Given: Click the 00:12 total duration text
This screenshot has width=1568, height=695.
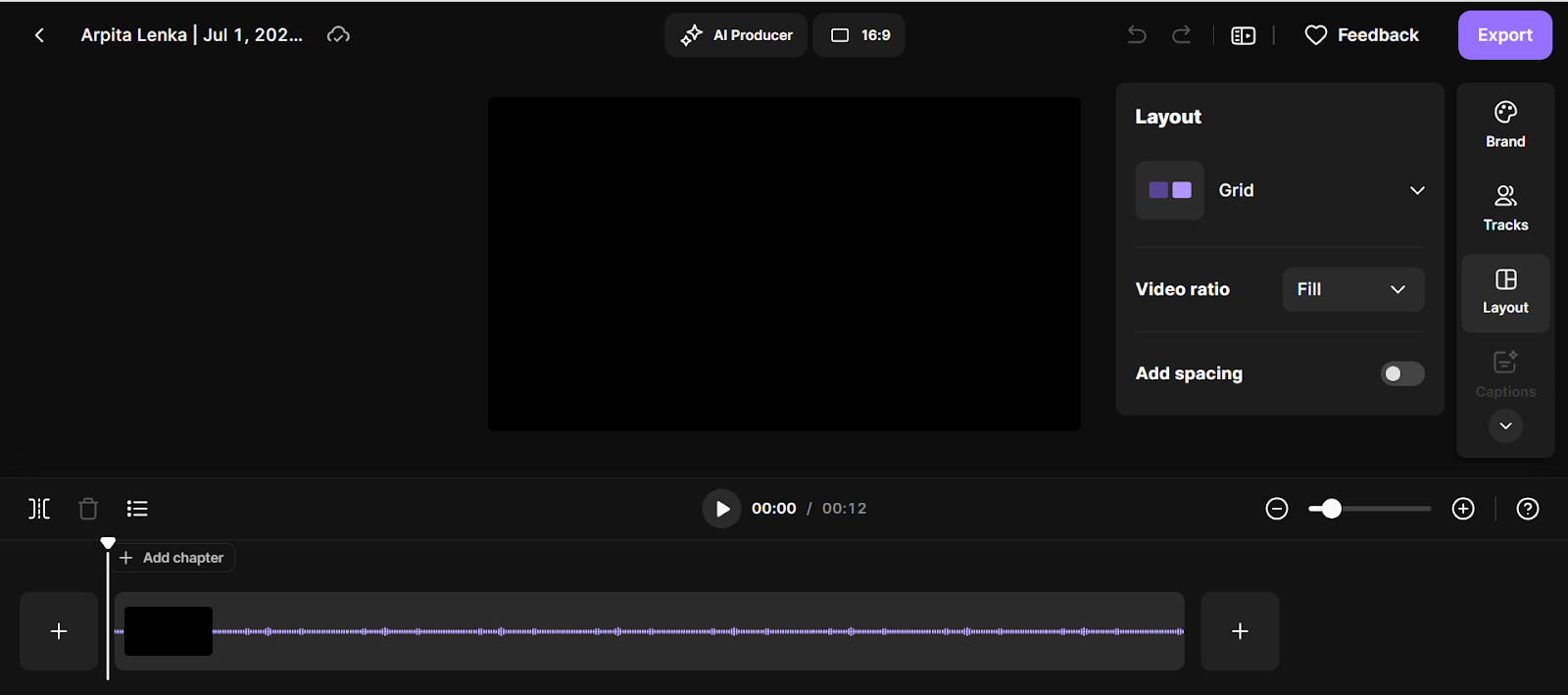Looking at the screenshot, I should click(845, 509).
